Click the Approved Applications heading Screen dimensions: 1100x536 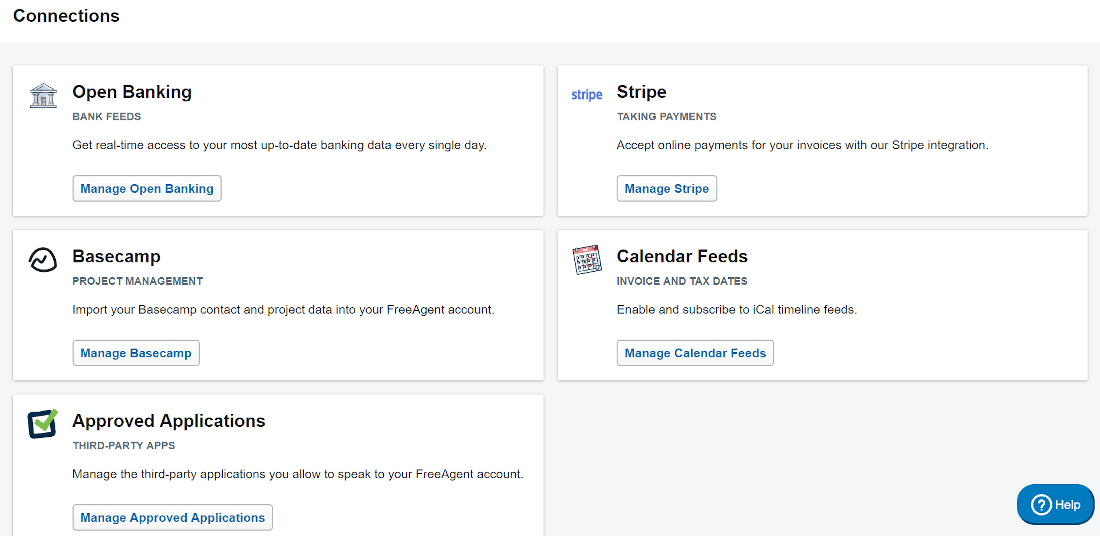click(x=169, y=421)
